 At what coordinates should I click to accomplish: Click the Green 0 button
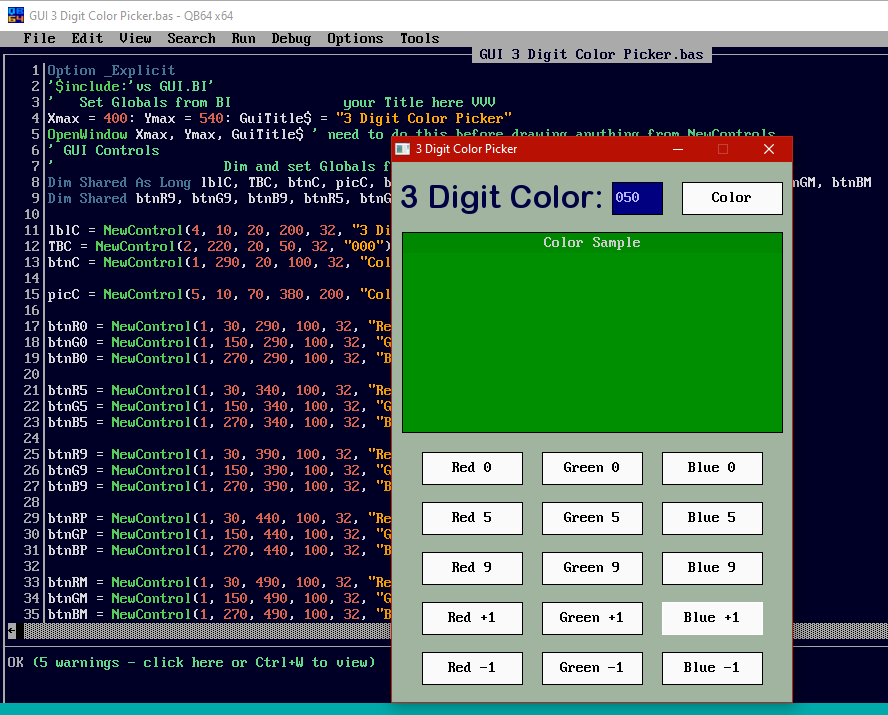pos(592,468)
